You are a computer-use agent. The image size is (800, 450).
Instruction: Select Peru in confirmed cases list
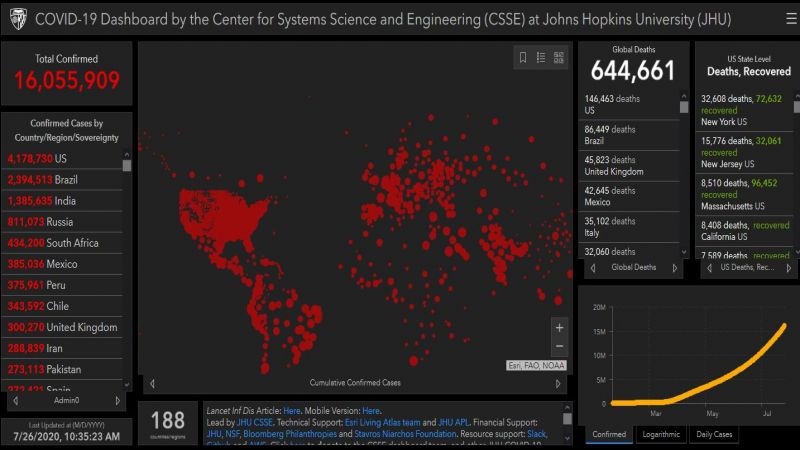(63, 285)
